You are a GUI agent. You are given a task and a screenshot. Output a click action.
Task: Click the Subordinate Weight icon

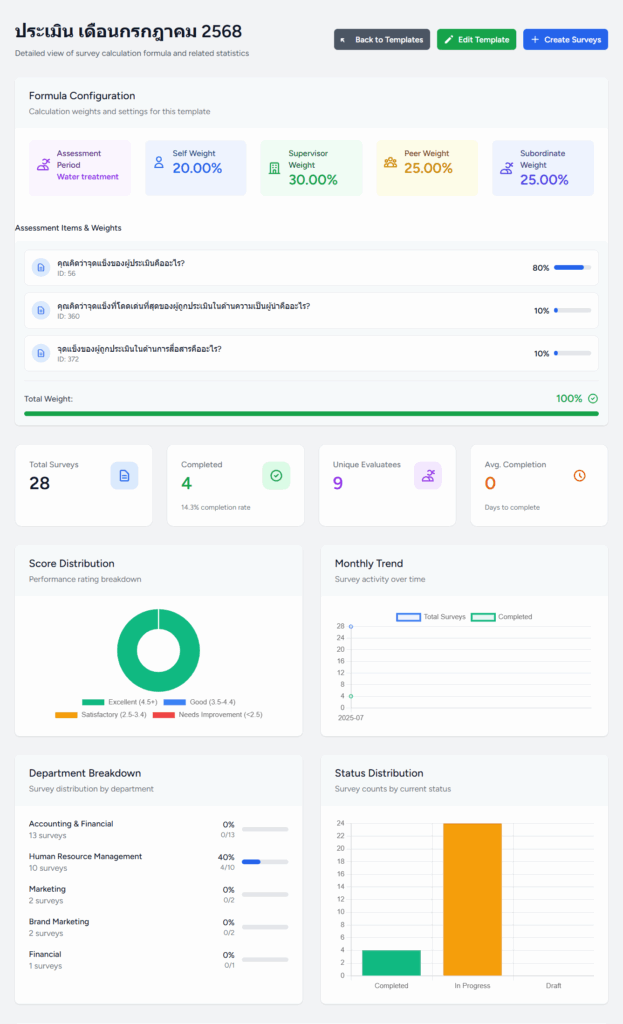tap(505, 167)
